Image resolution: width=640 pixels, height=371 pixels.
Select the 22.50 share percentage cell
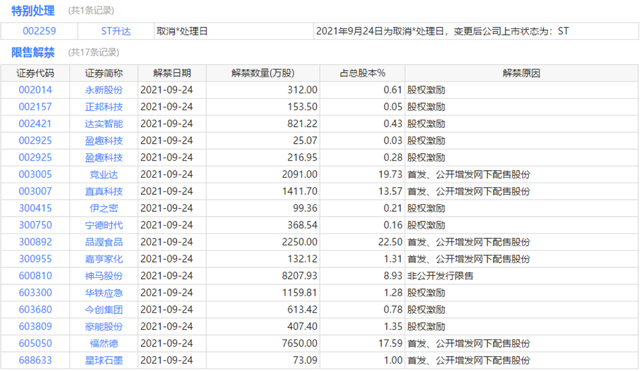point(362,242)
